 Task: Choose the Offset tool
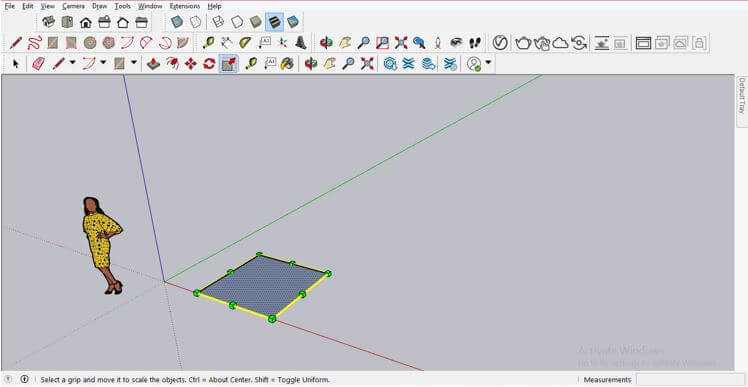pyautogui.click(x=172, y=63)
